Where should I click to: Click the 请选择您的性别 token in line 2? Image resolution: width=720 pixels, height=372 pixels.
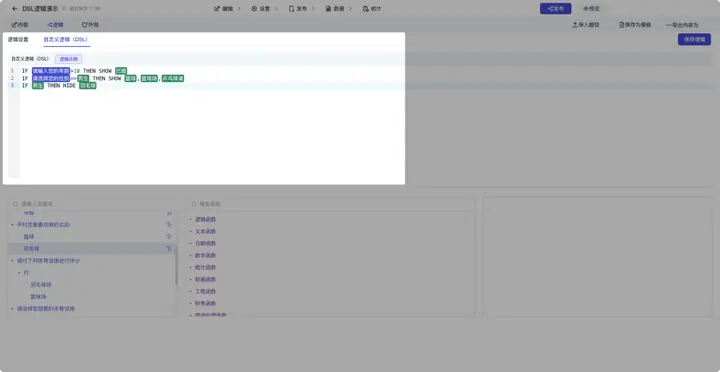tap(51, 79)
